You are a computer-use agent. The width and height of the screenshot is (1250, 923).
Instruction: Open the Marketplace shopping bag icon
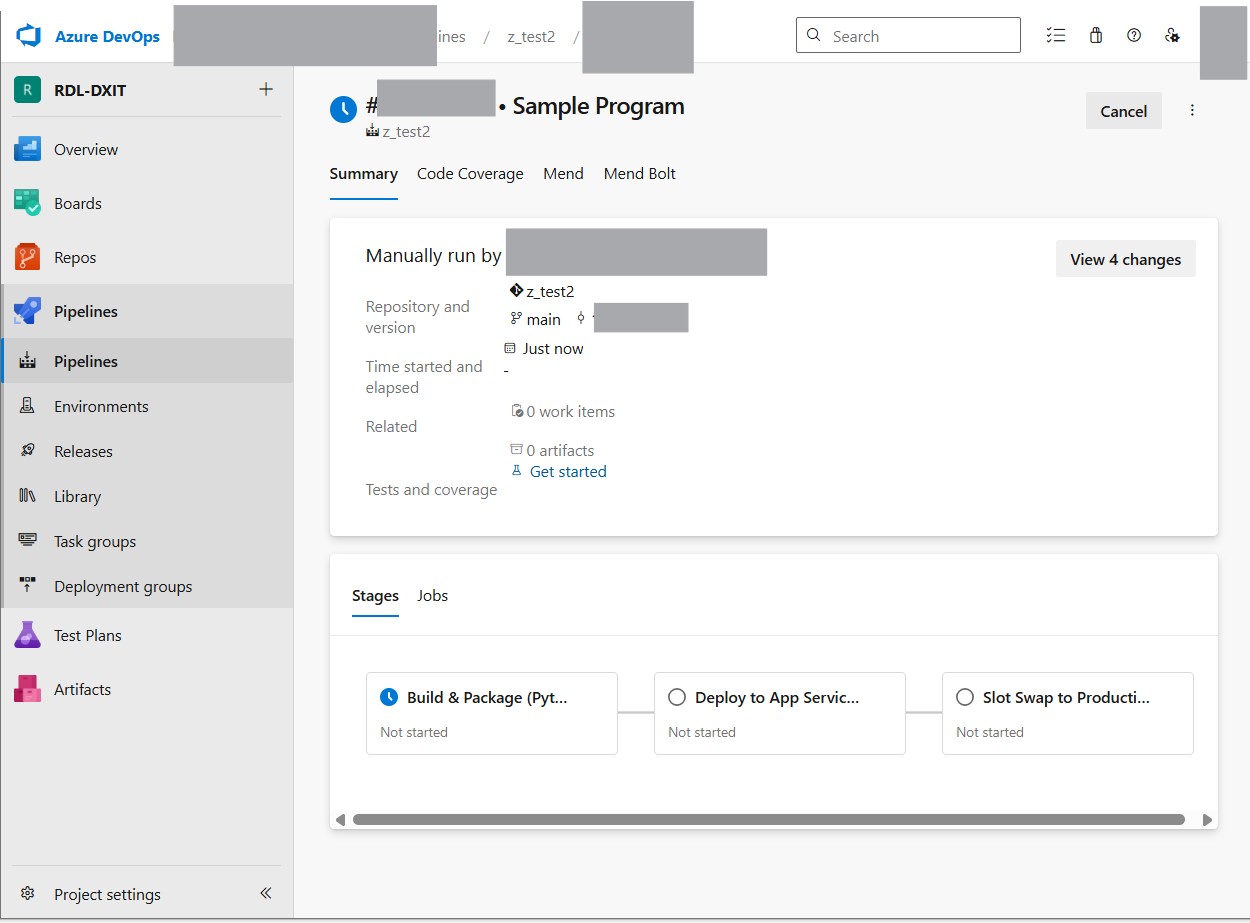coord(1096,35)
